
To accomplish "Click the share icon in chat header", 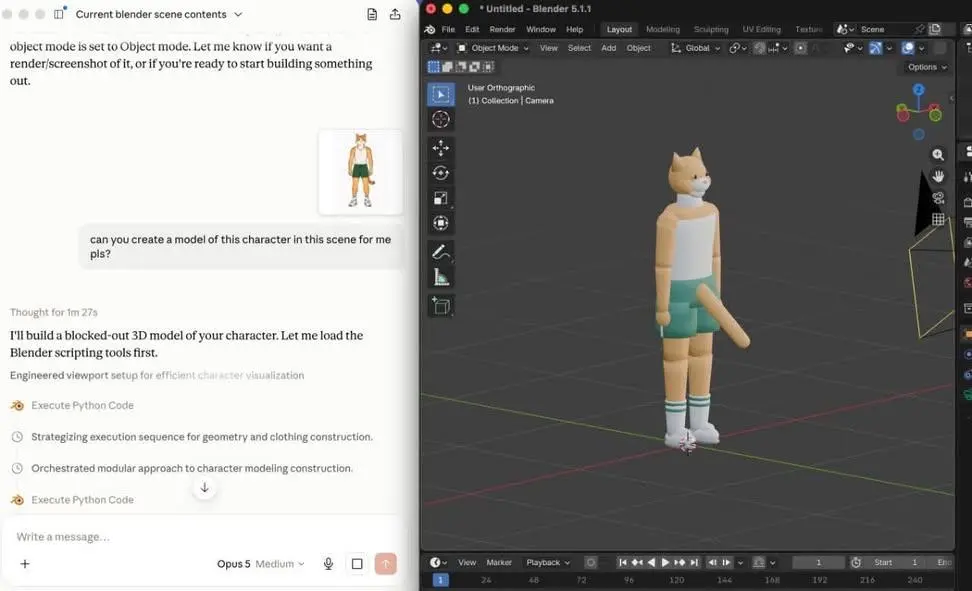I will (x=395, y=14).
